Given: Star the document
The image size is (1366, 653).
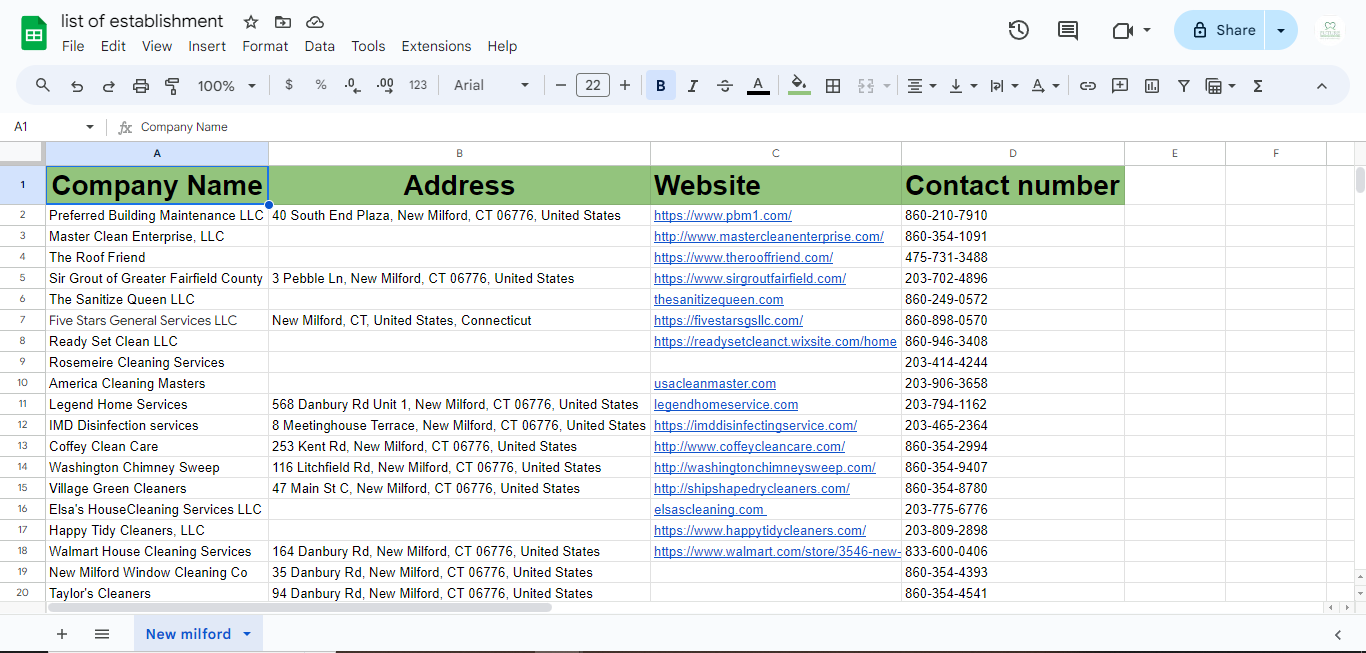Looking at the screenshot, I should pyautogui.click(x=251, y=22).
